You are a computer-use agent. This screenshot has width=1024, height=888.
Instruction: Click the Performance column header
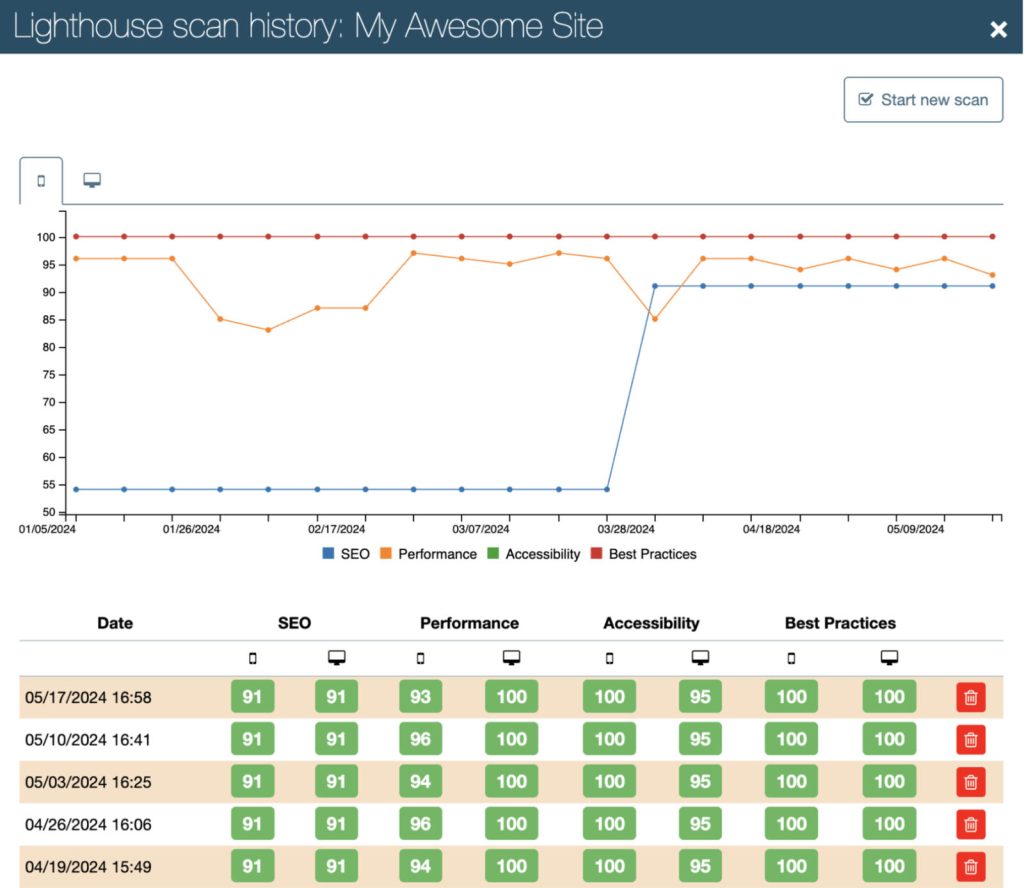(470, 623)
